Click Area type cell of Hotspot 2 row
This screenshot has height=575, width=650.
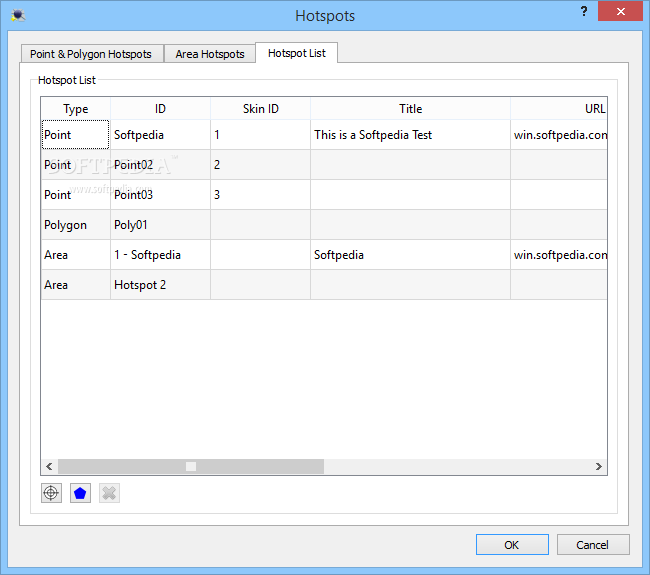[x=75, y=285]
